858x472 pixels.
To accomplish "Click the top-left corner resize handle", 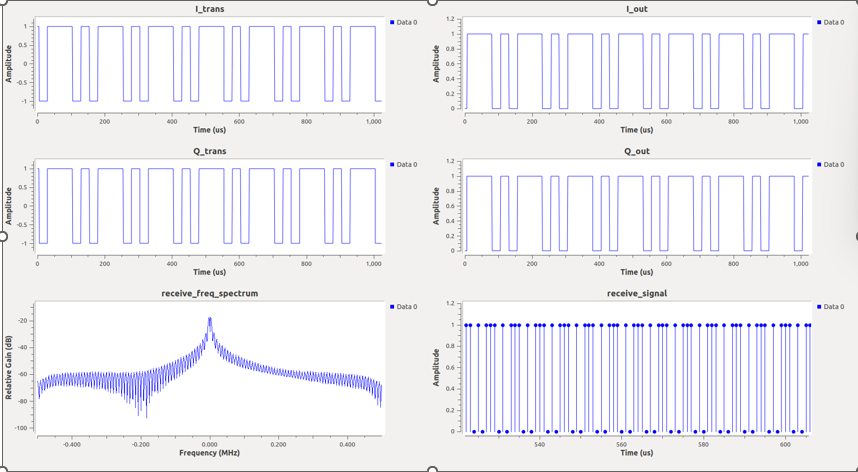I will coord(2,2).
